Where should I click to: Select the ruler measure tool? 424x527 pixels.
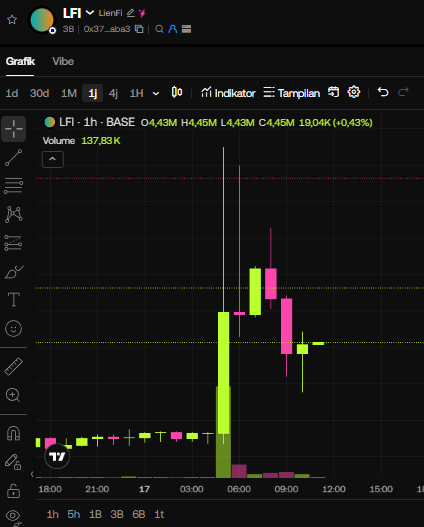coord(13,366)
